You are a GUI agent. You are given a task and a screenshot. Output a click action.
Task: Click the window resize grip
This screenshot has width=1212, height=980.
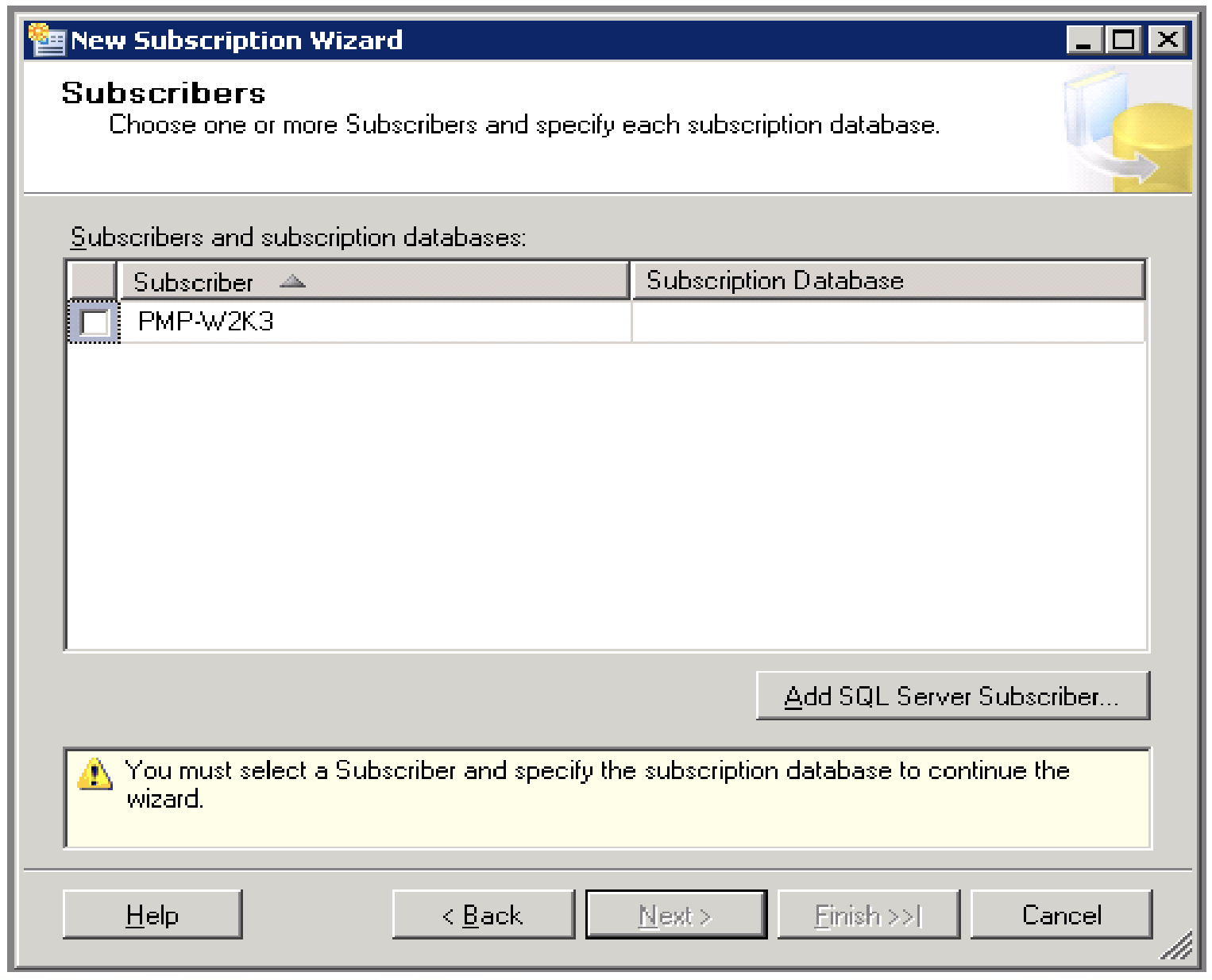click(1178, 946)
